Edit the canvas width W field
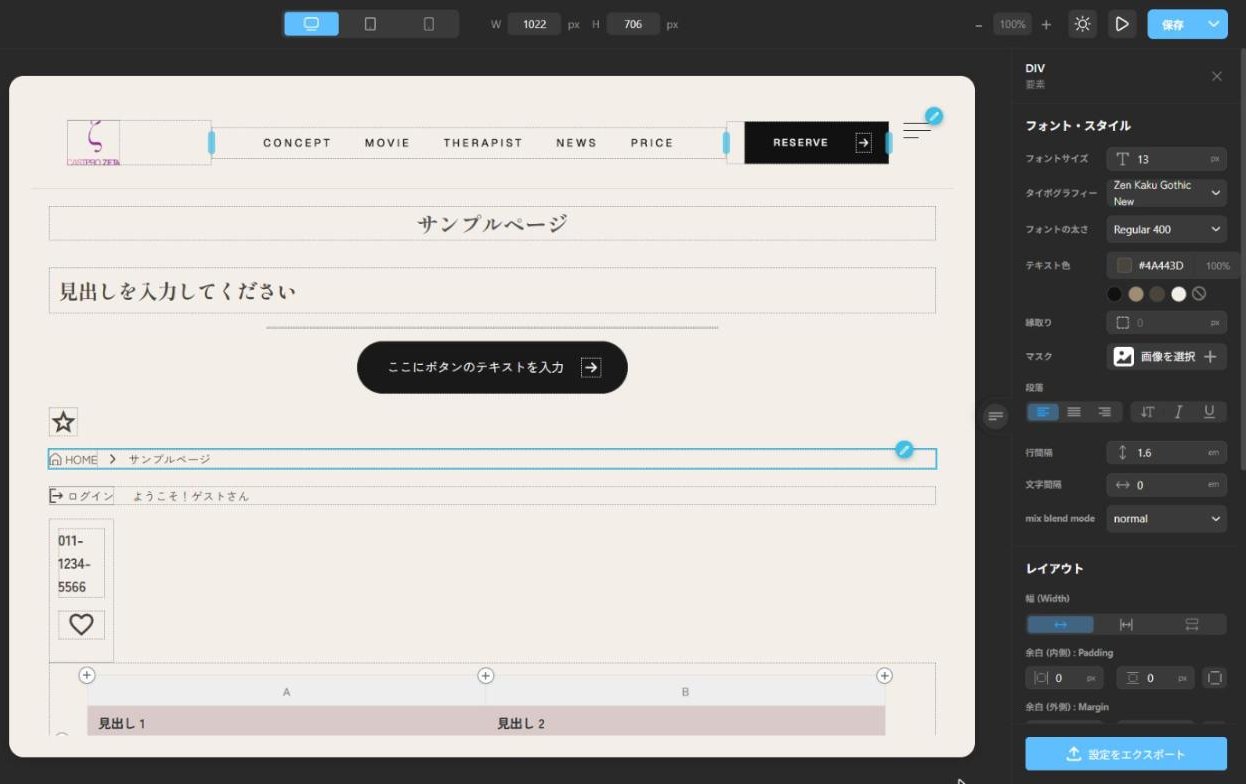Viewport: 1246px width, 784px height. (534, 24)
